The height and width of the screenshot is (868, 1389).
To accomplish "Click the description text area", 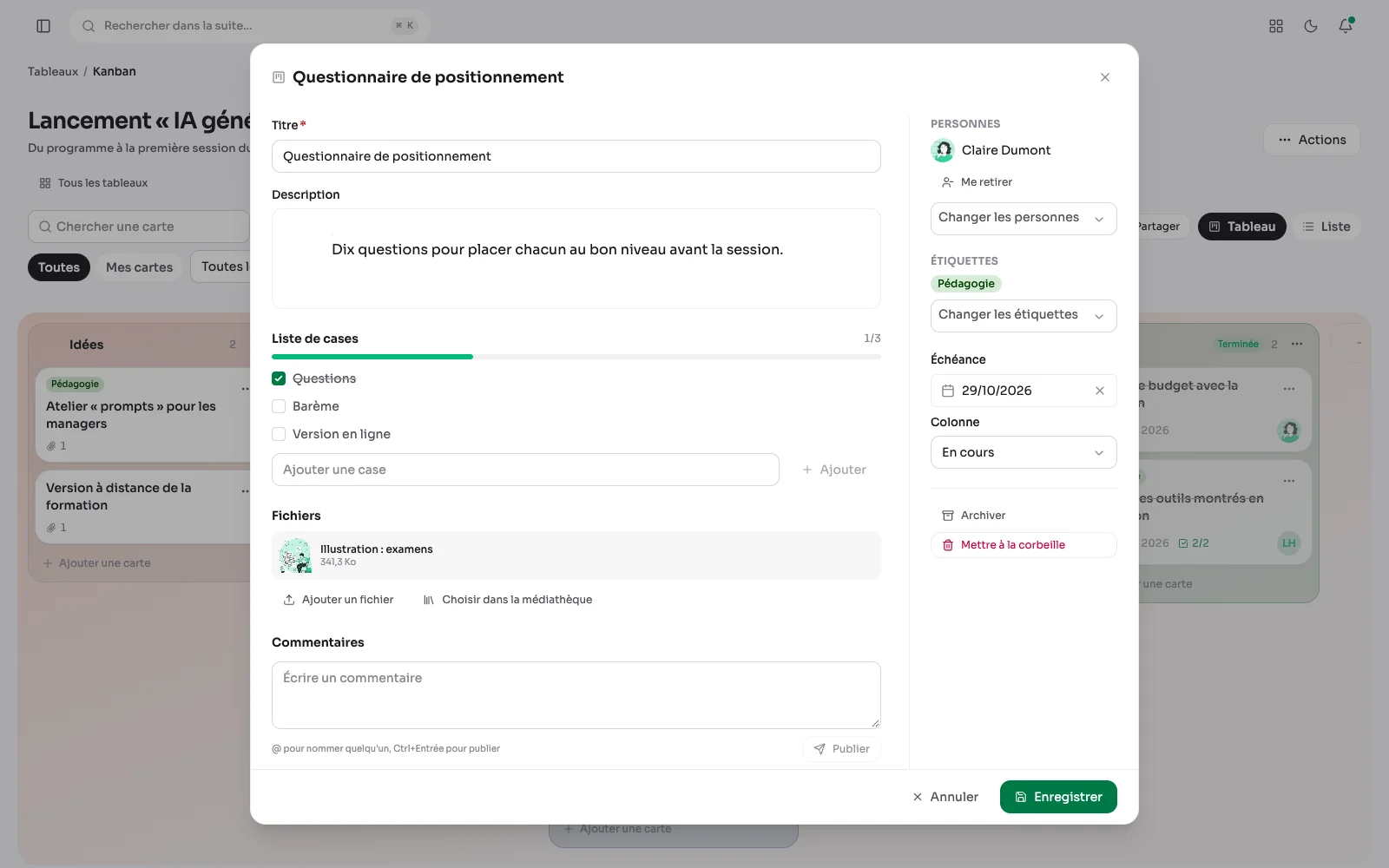I will click(x=576, y=259).
